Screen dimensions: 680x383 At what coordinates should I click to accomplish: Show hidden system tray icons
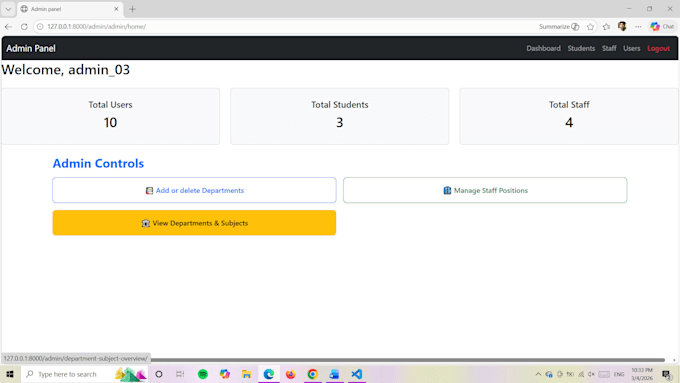(x=538, y=374)
